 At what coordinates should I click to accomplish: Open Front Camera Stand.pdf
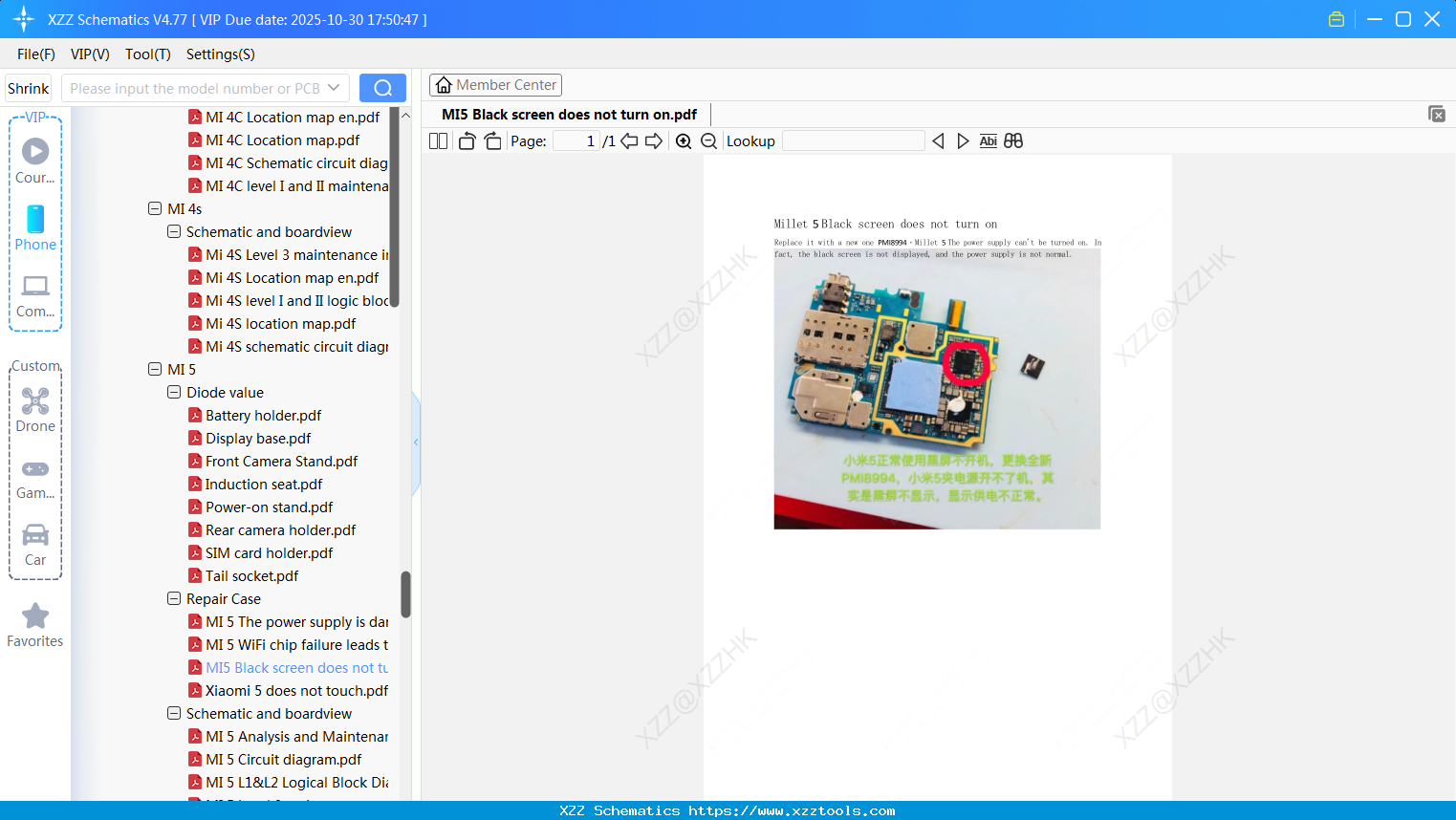(281, 461)
